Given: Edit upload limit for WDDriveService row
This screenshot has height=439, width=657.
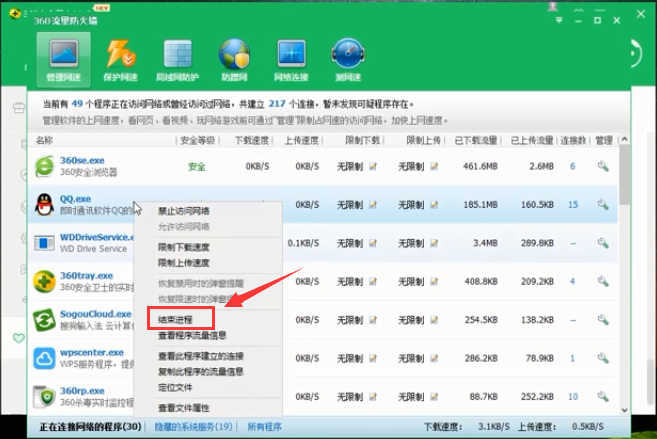Looking at the screenshot, I should [434, 243].
